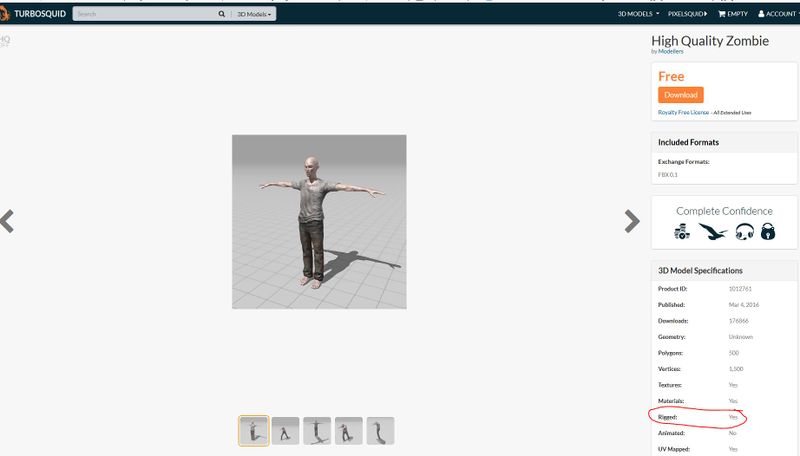Select the fifth zombie thumbnail
Screen dimensions: 800x456
coord(380,431)
